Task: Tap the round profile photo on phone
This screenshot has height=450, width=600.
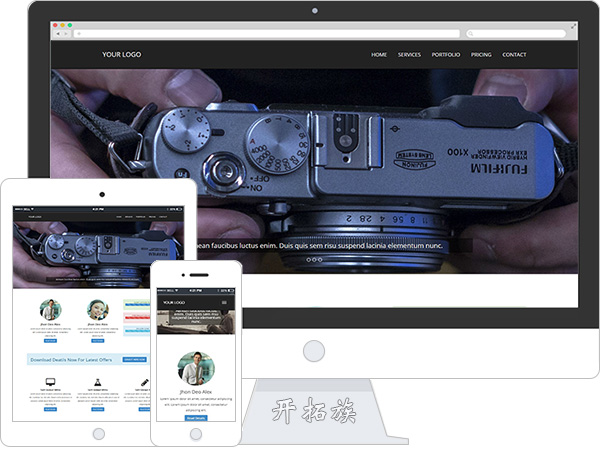Action: pos(196,368)
